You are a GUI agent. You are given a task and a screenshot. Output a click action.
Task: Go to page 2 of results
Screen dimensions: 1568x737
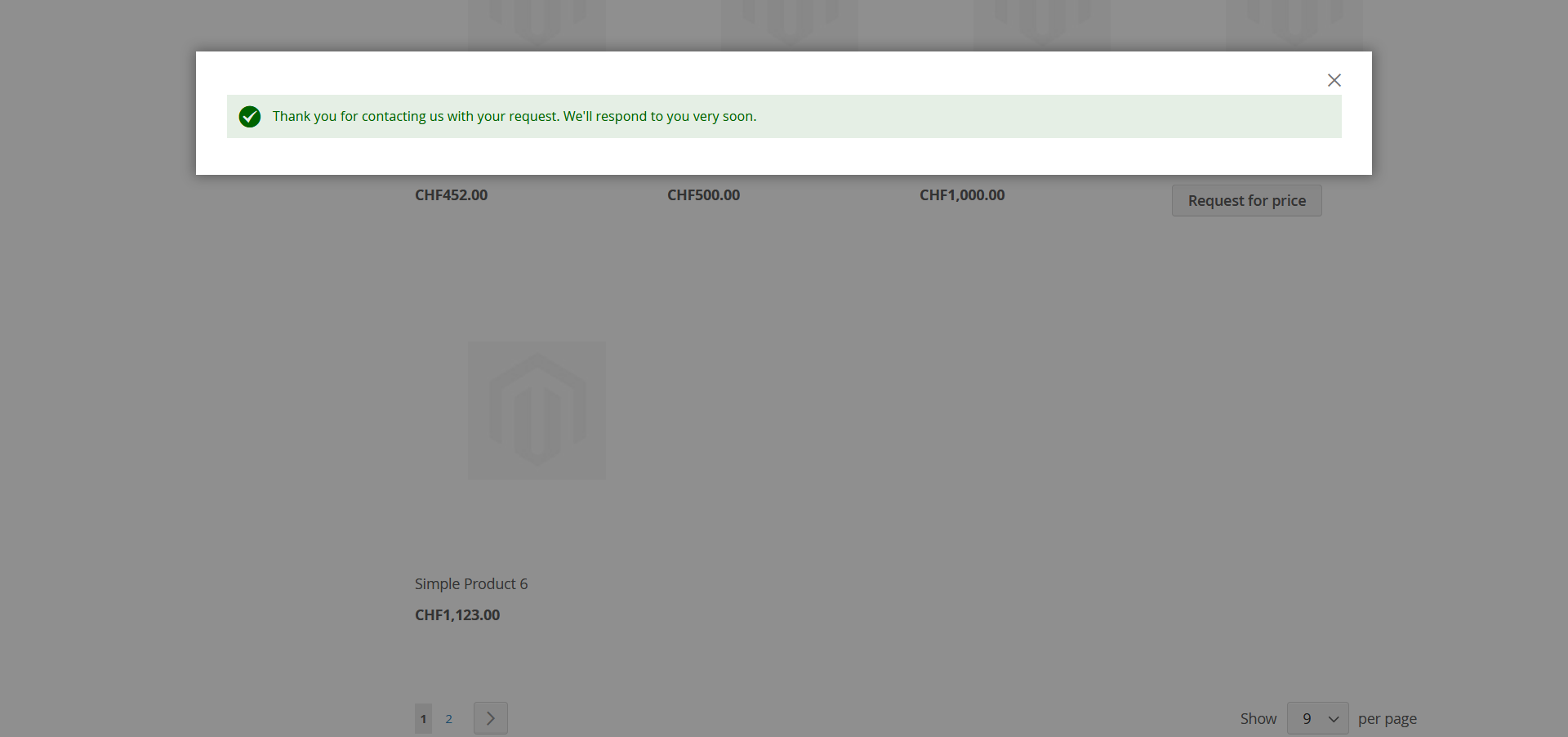tap(448, 719)
